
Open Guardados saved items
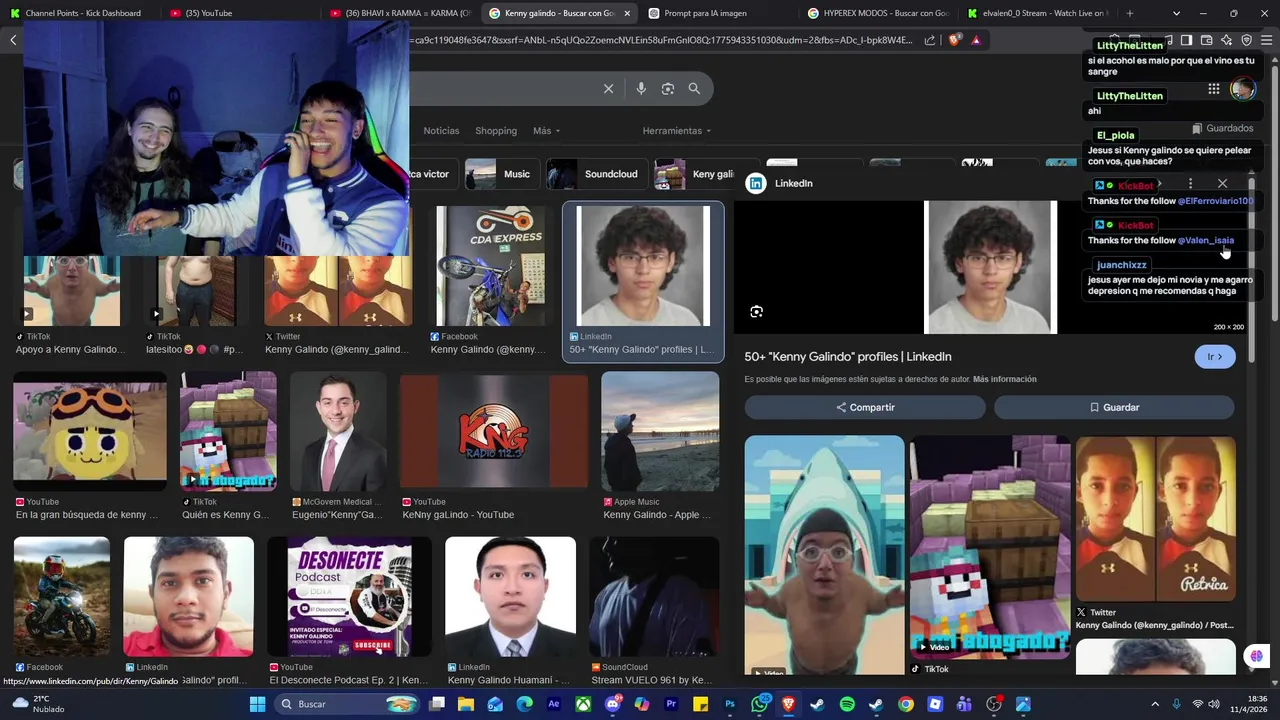point(1222,129)
